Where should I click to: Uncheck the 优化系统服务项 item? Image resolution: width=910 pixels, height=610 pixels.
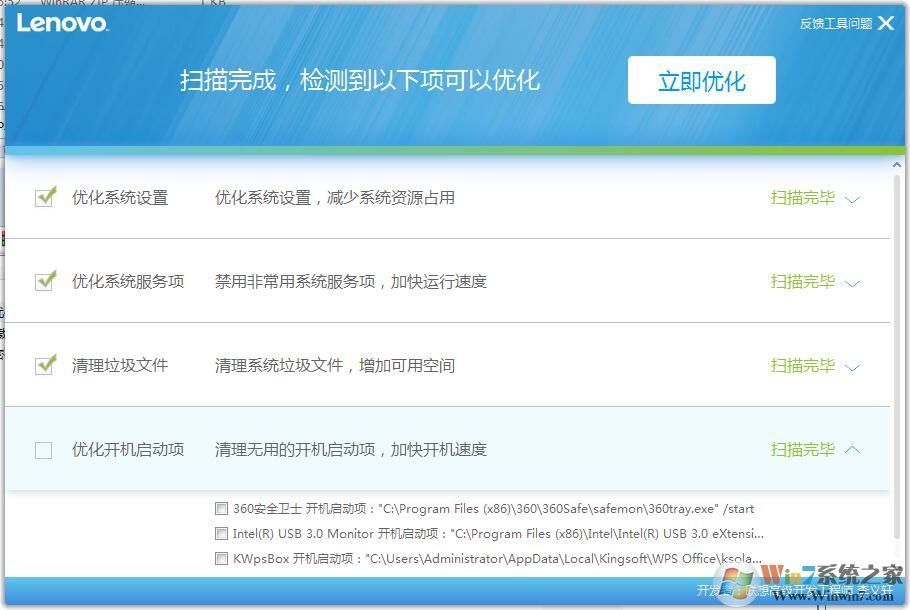pos(44,281)
